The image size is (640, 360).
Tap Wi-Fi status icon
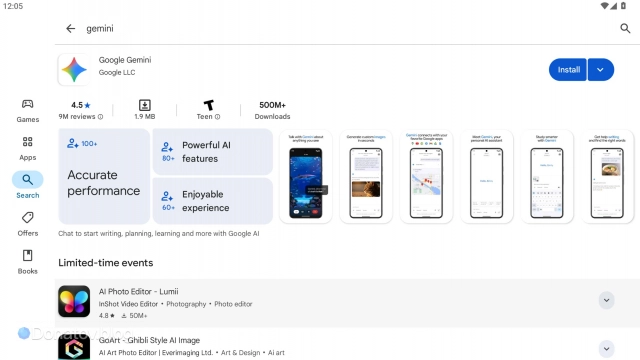click(x=604, y=6)
